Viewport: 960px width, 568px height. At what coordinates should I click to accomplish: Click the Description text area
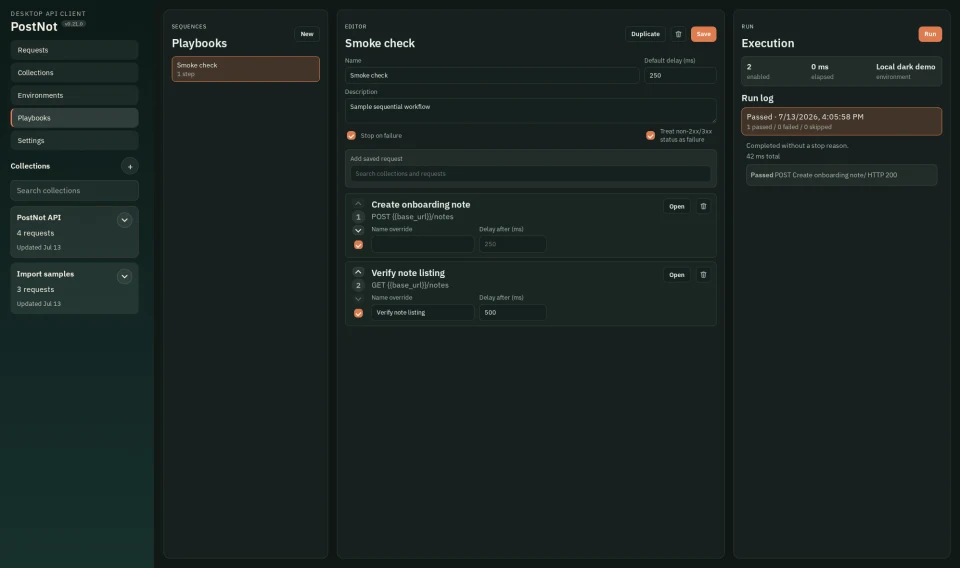point(530,111)
